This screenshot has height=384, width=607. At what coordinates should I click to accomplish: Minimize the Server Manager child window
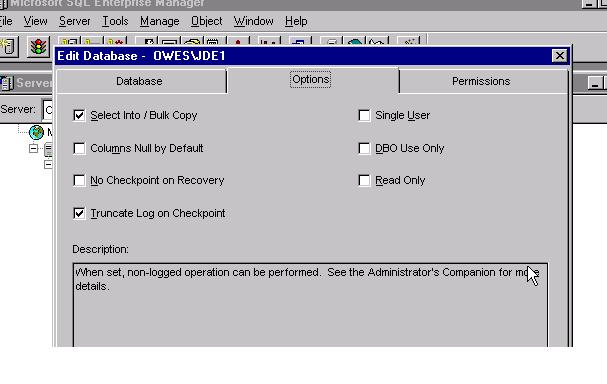(x=594, y=83)
